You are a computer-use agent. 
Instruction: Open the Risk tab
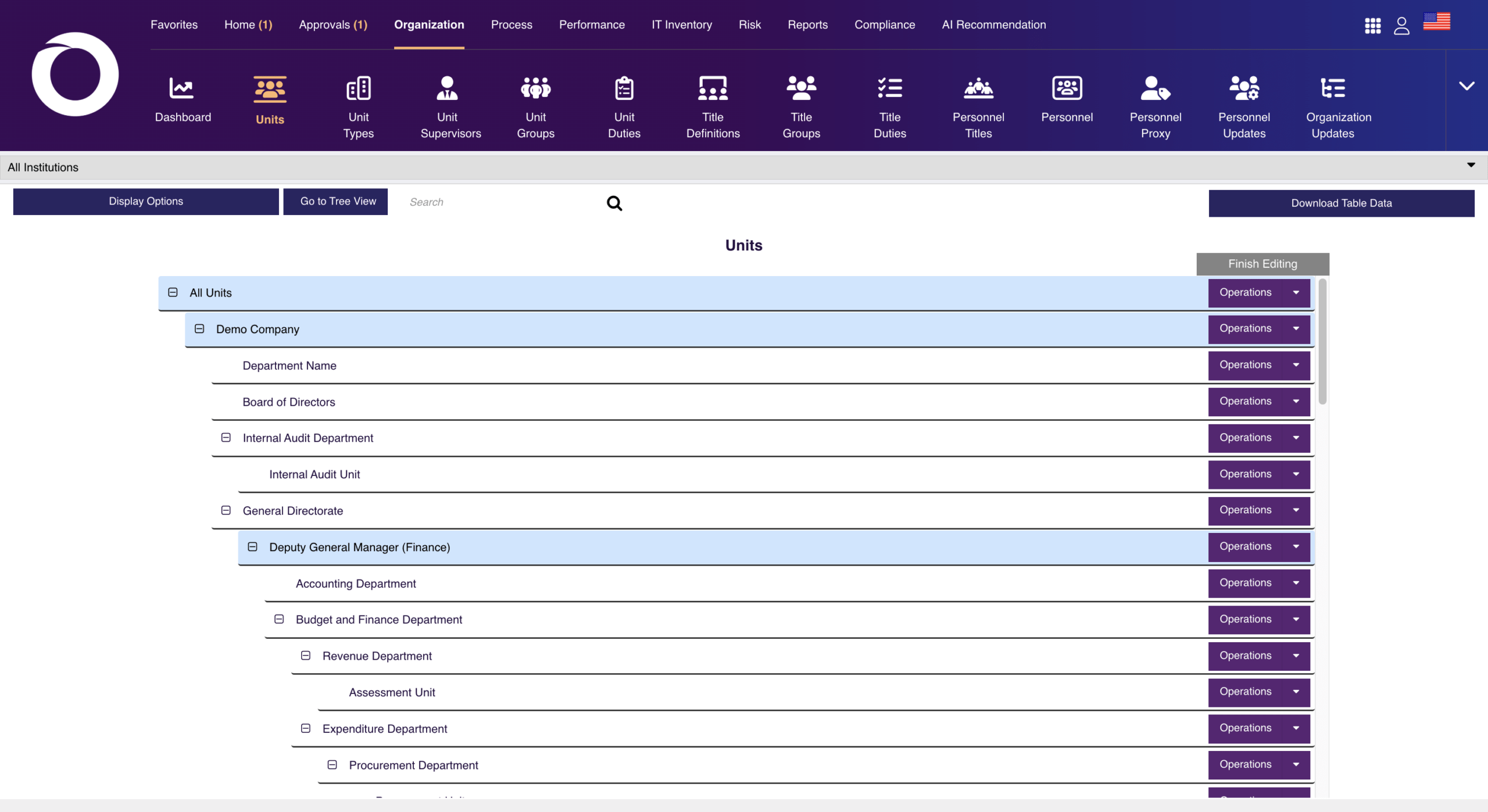(x=750, y=24)
